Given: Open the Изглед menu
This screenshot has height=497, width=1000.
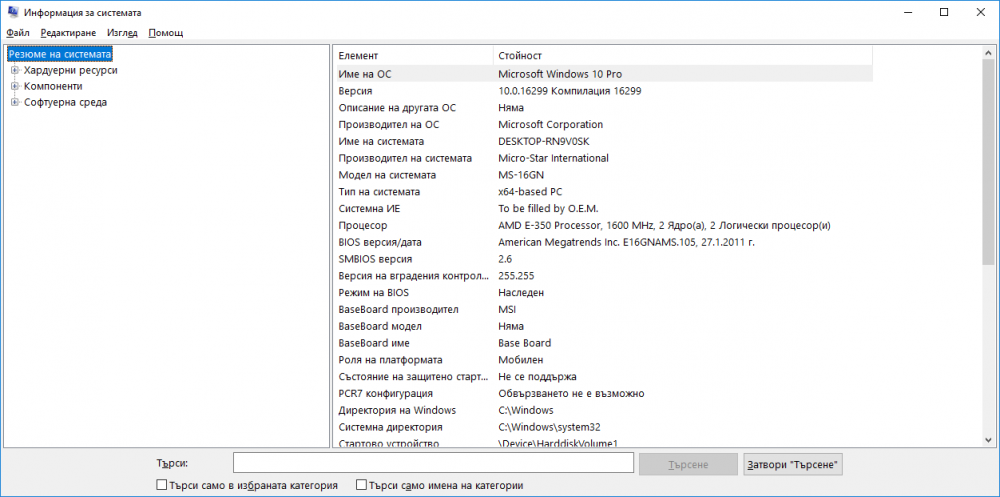Looking at the screenshot, I should [x=122, y=33].
